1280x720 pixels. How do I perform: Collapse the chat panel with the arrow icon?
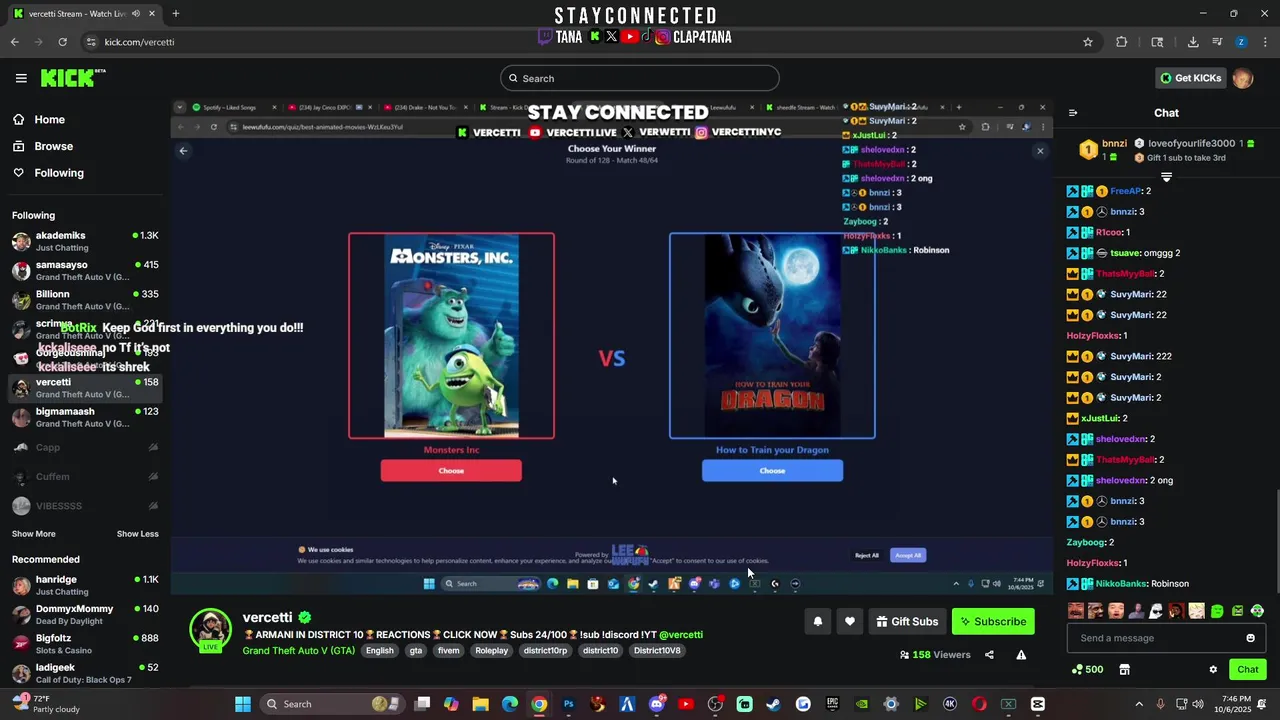(x=1073, y=113)
